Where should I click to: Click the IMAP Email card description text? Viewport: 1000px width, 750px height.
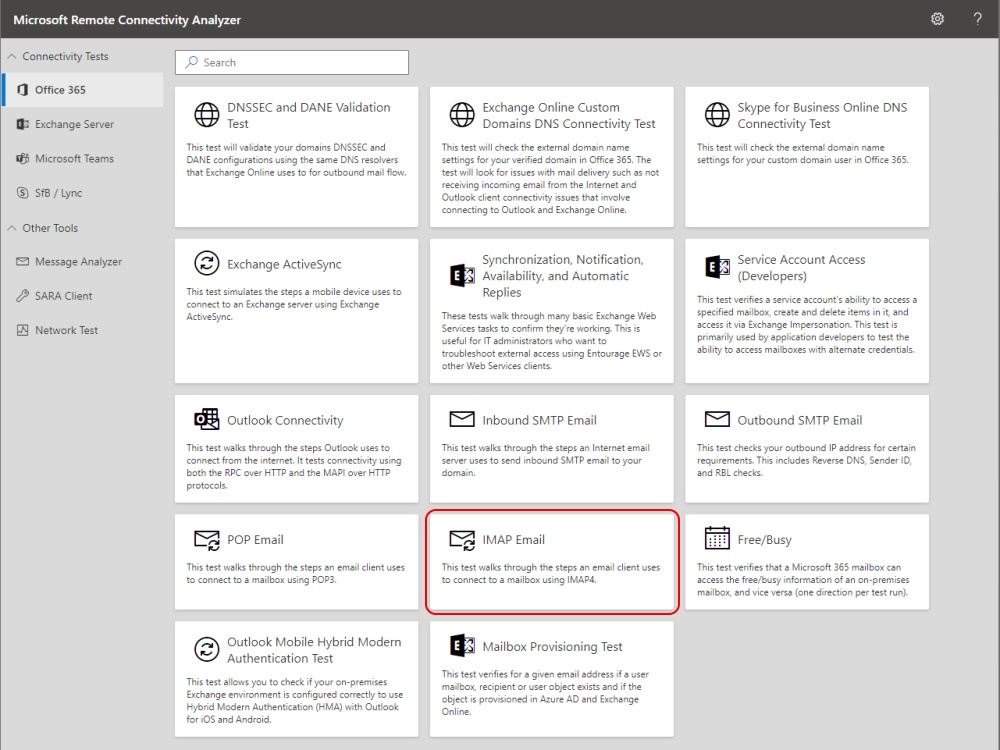tap(551, 573)
